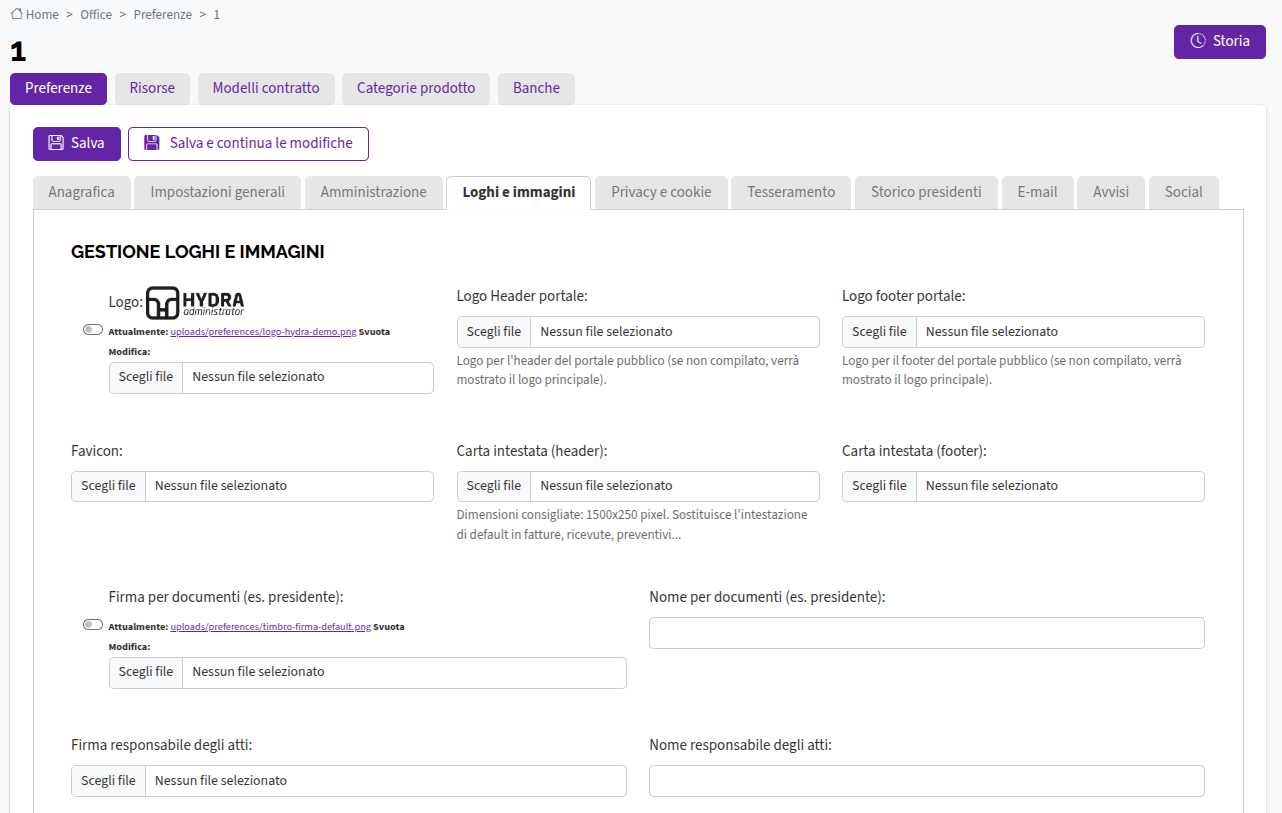
Task: Open the Risorse top tab
Action: (152, 88)
